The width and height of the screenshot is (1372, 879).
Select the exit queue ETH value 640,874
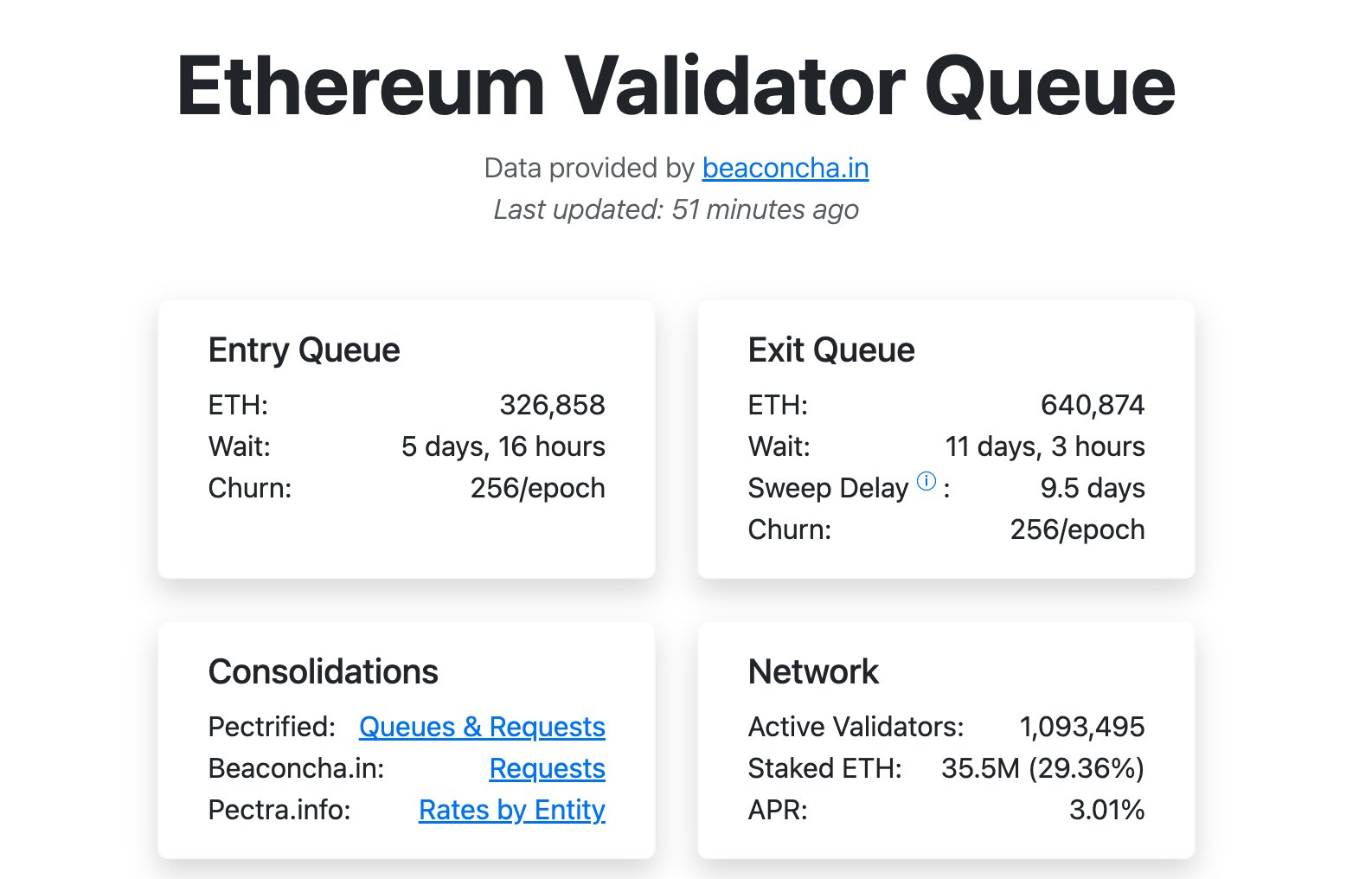(x=1092, y=405)
